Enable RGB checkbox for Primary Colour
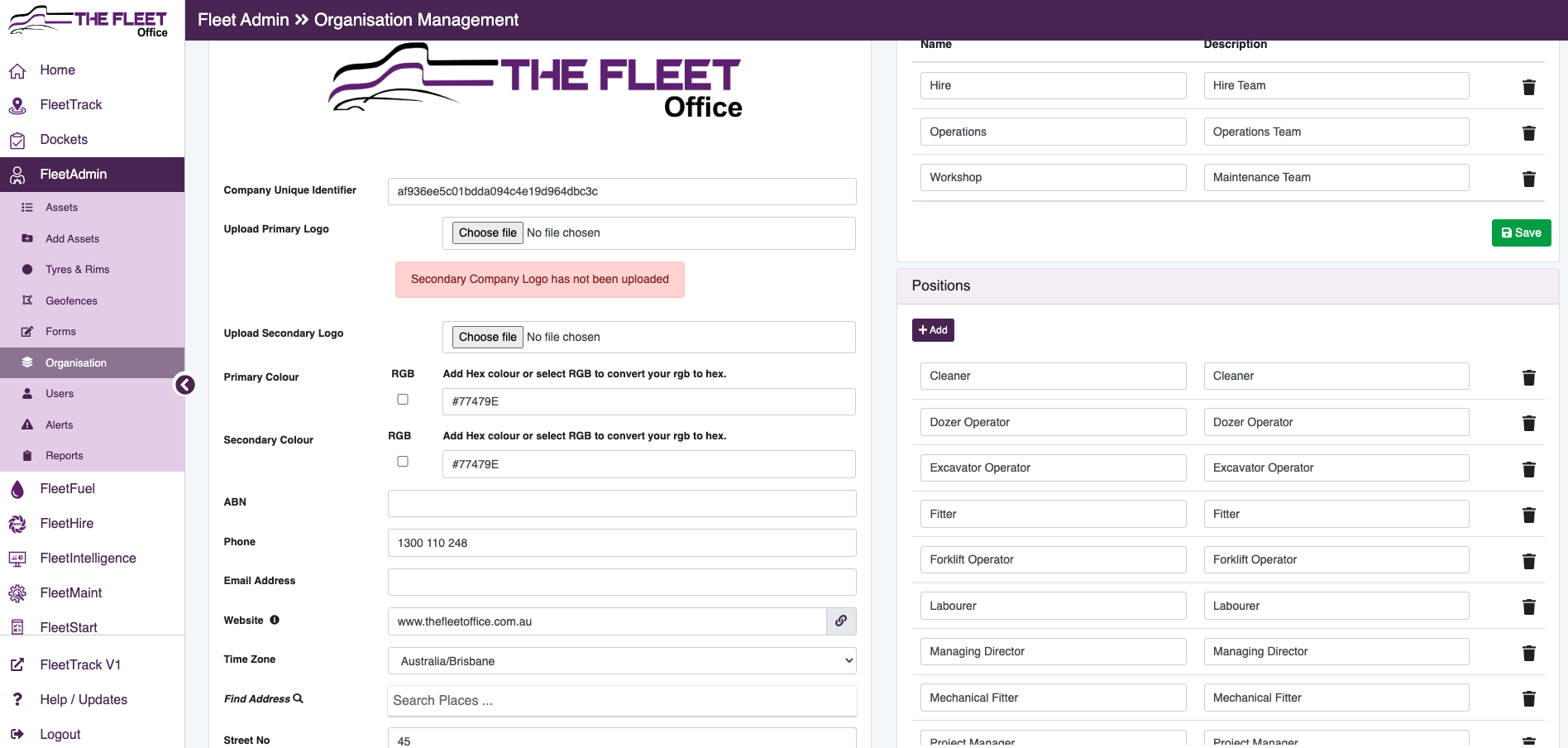The image size is (1568, 748). 403,399
